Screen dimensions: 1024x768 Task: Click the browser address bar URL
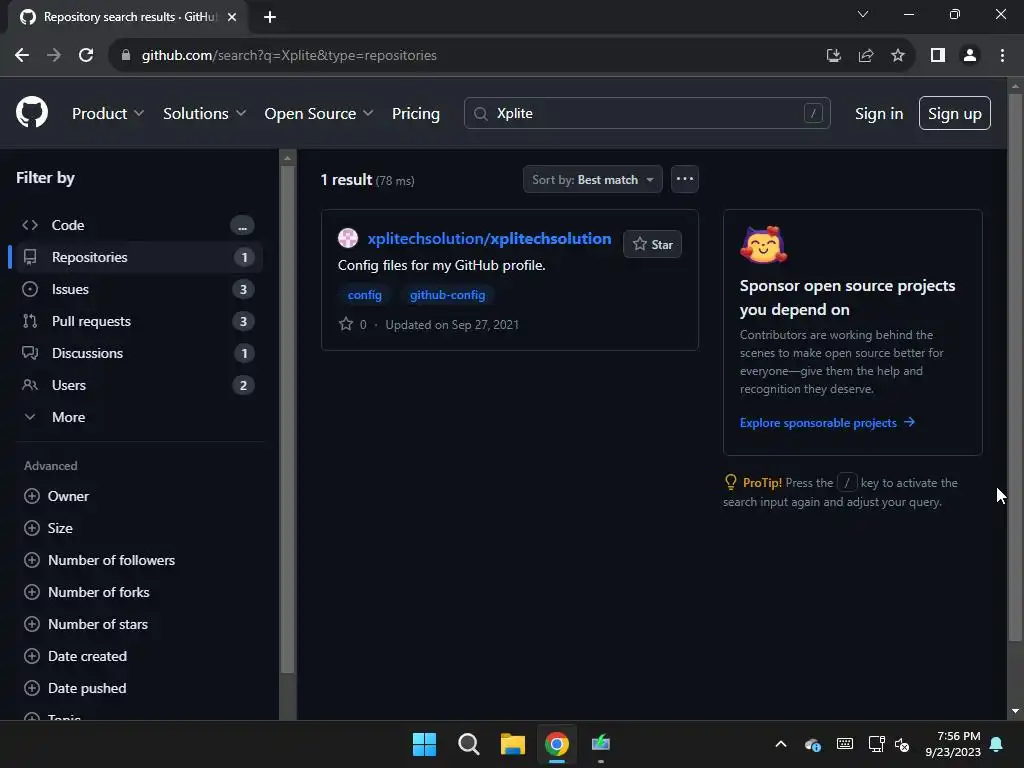(x=289, y=56)
